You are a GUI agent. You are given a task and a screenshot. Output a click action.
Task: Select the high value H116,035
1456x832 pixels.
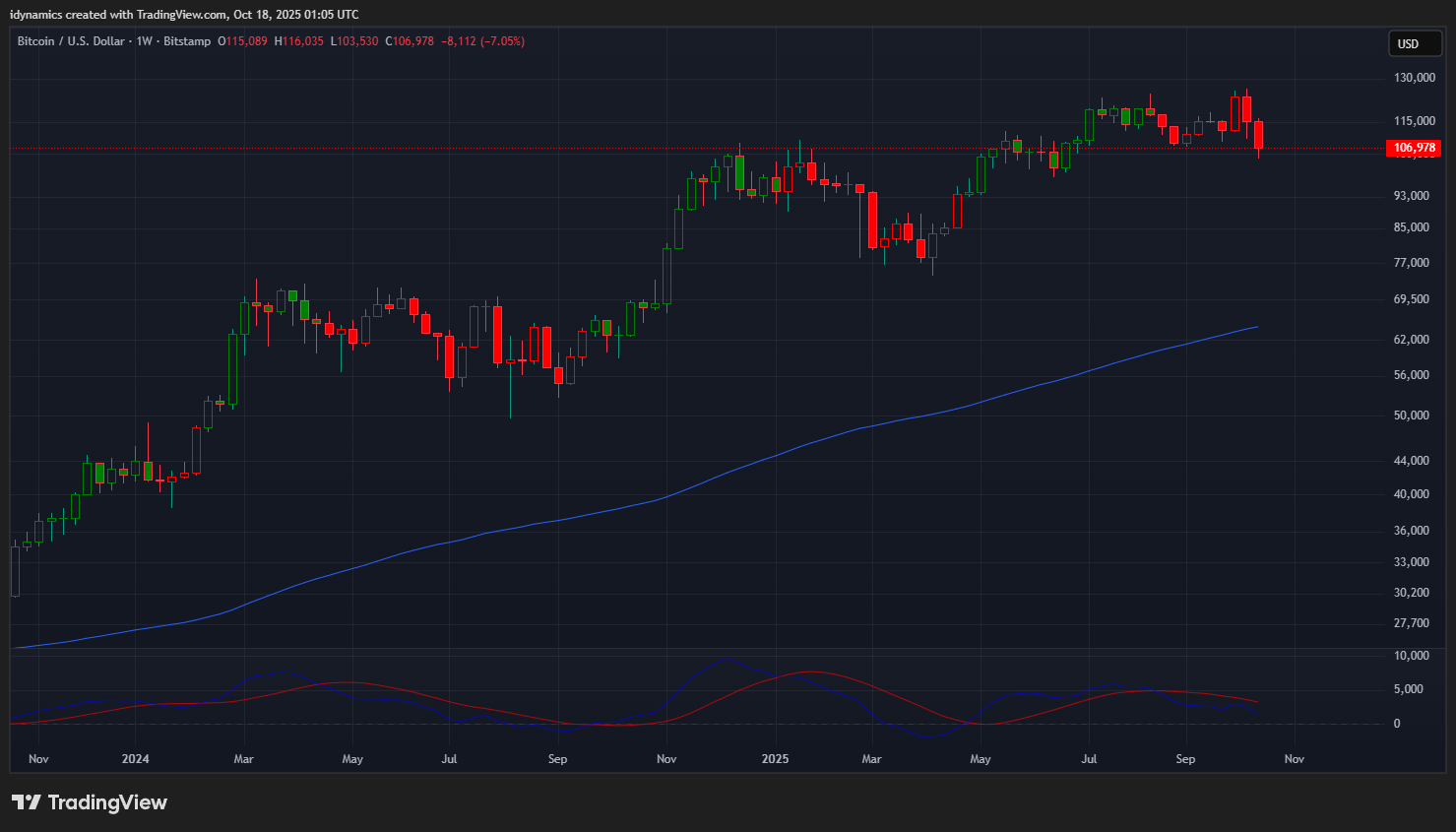(298, 41)
